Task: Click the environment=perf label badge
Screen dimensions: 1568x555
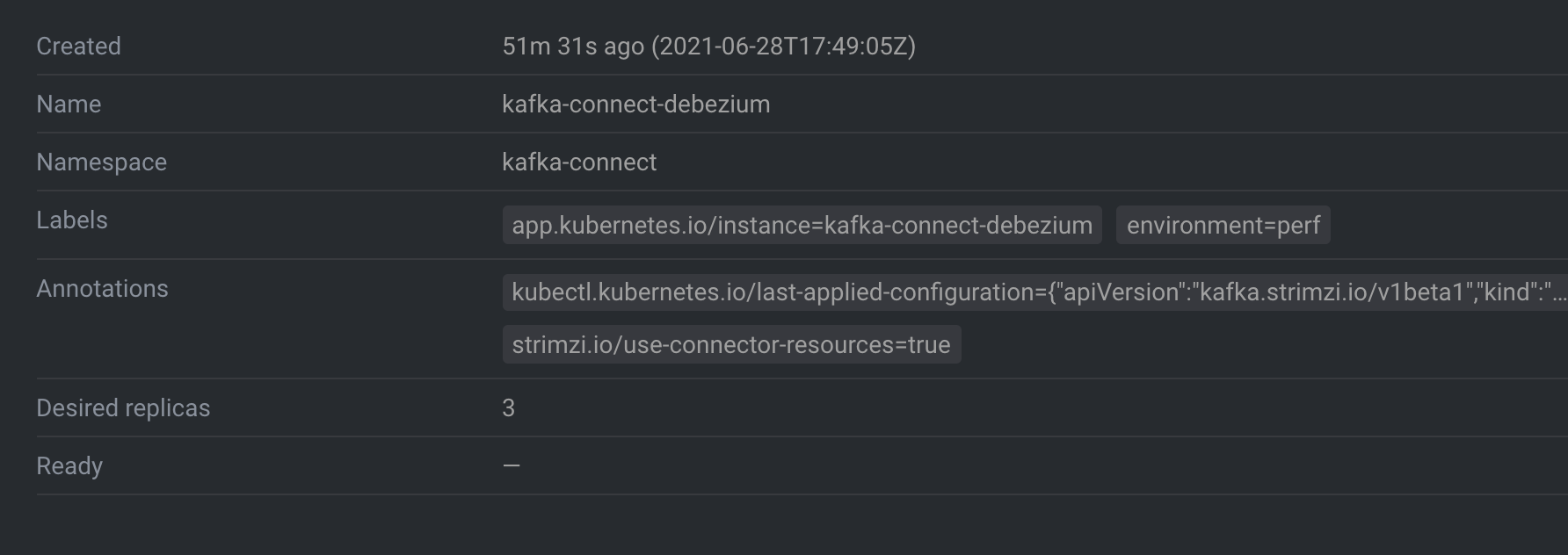Action: pos(1223,225)
